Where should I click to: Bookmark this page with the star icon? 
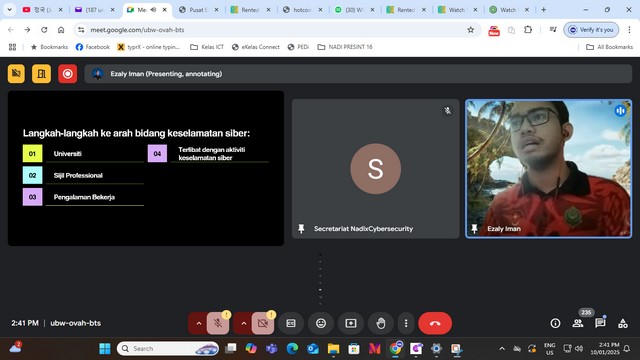(471, 30)
